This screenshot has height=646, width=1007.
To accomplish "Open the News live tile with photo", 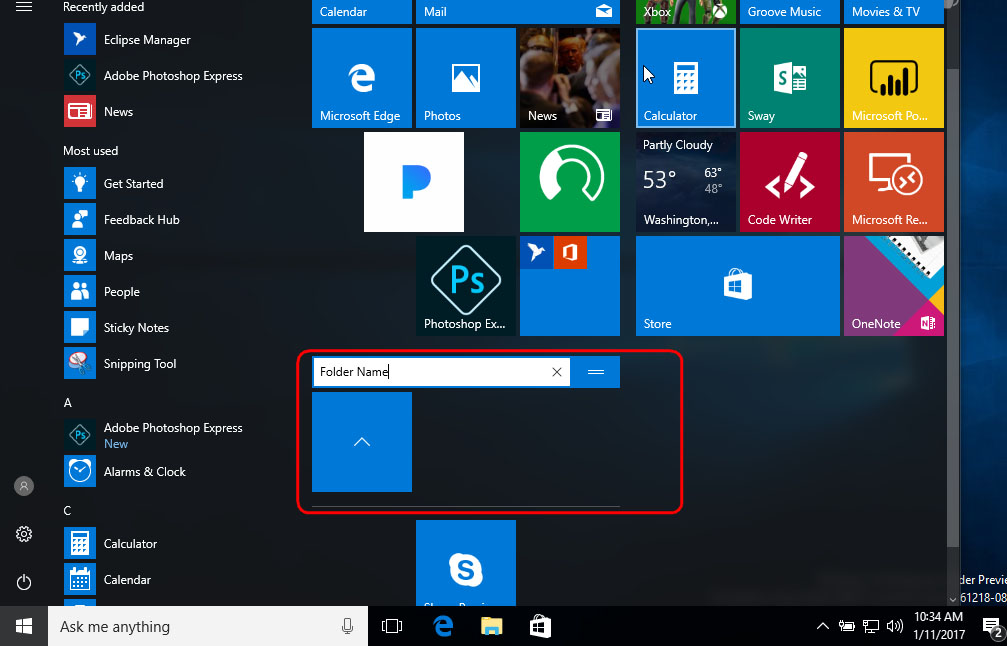I will point(570,78).
